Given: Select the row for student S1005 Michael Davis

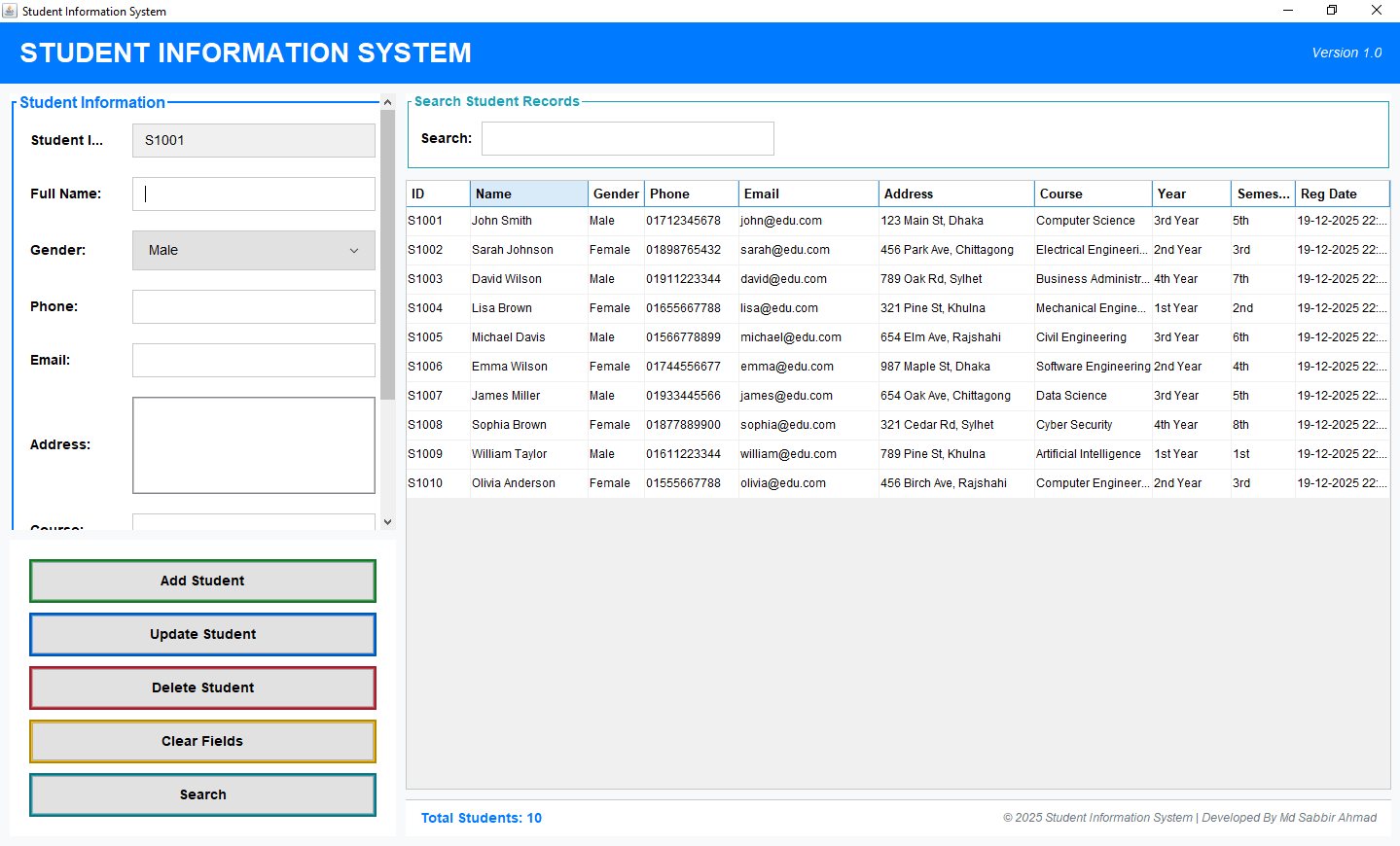Looking at the screenshot, I should 681,336.
